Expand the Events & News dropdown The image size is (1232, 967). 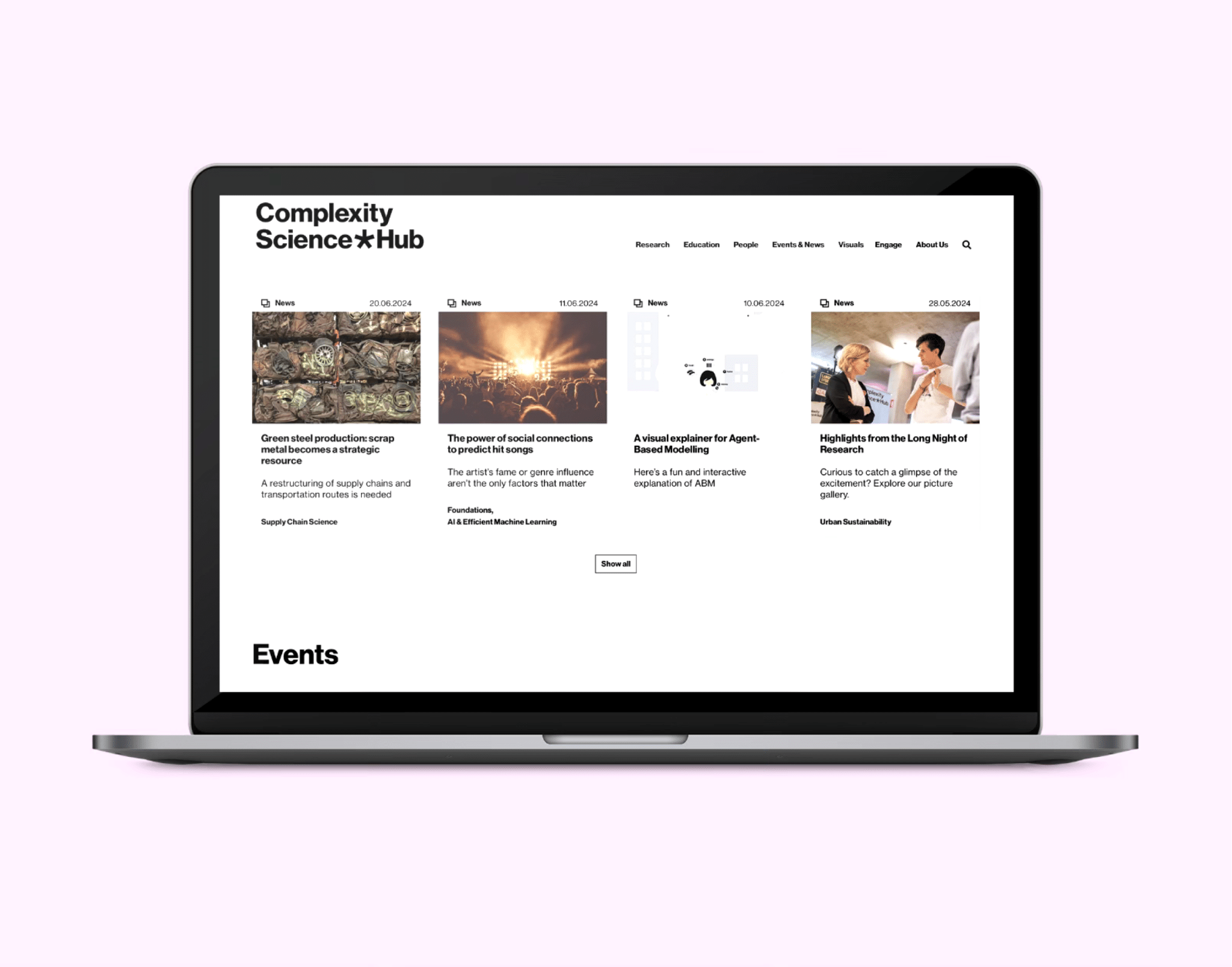[x=797, y=245]
